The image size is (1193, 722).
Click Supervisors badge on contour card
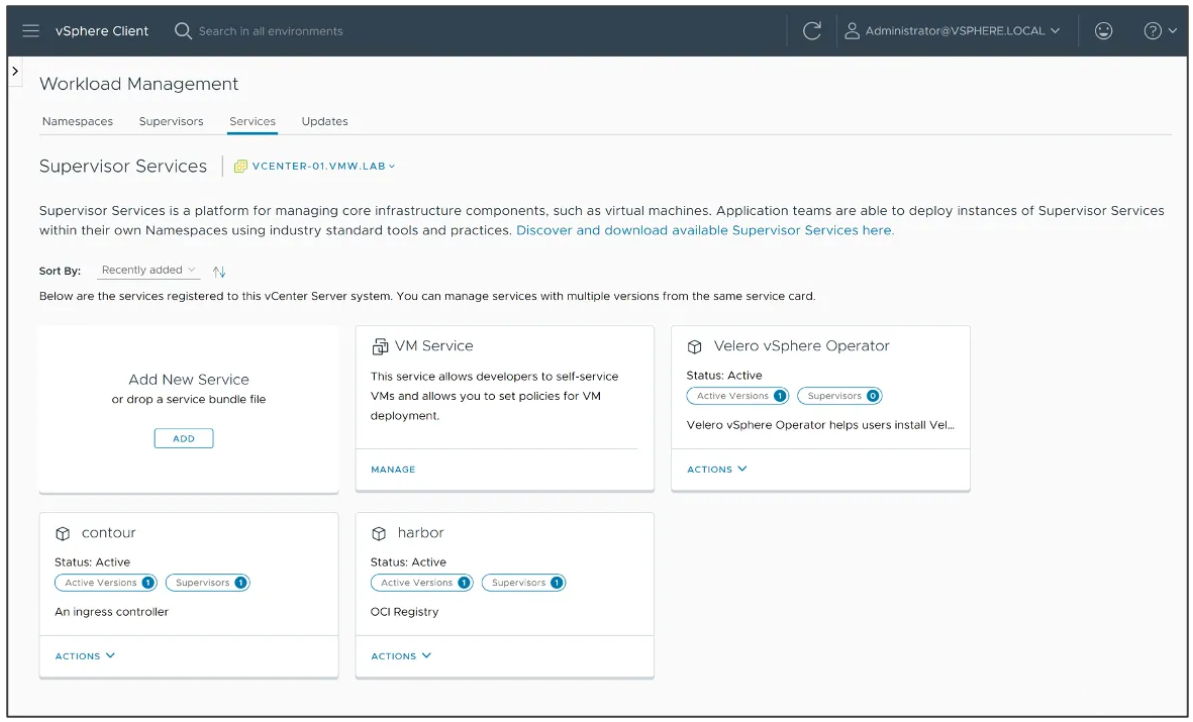207,583
